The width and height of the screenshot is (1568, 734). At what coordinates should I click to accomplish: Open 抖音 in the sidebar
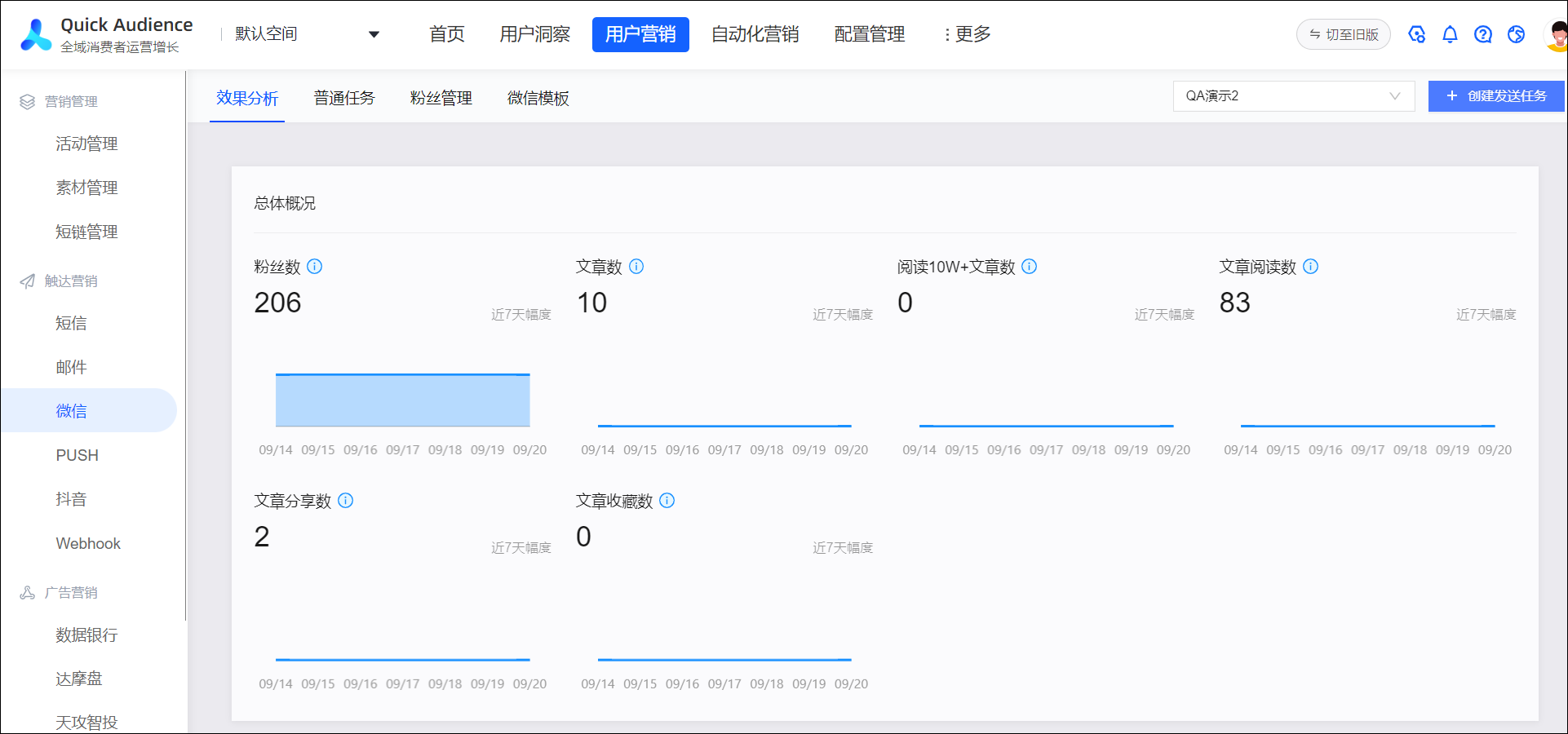pyautogui.click(x=71, y=500)
